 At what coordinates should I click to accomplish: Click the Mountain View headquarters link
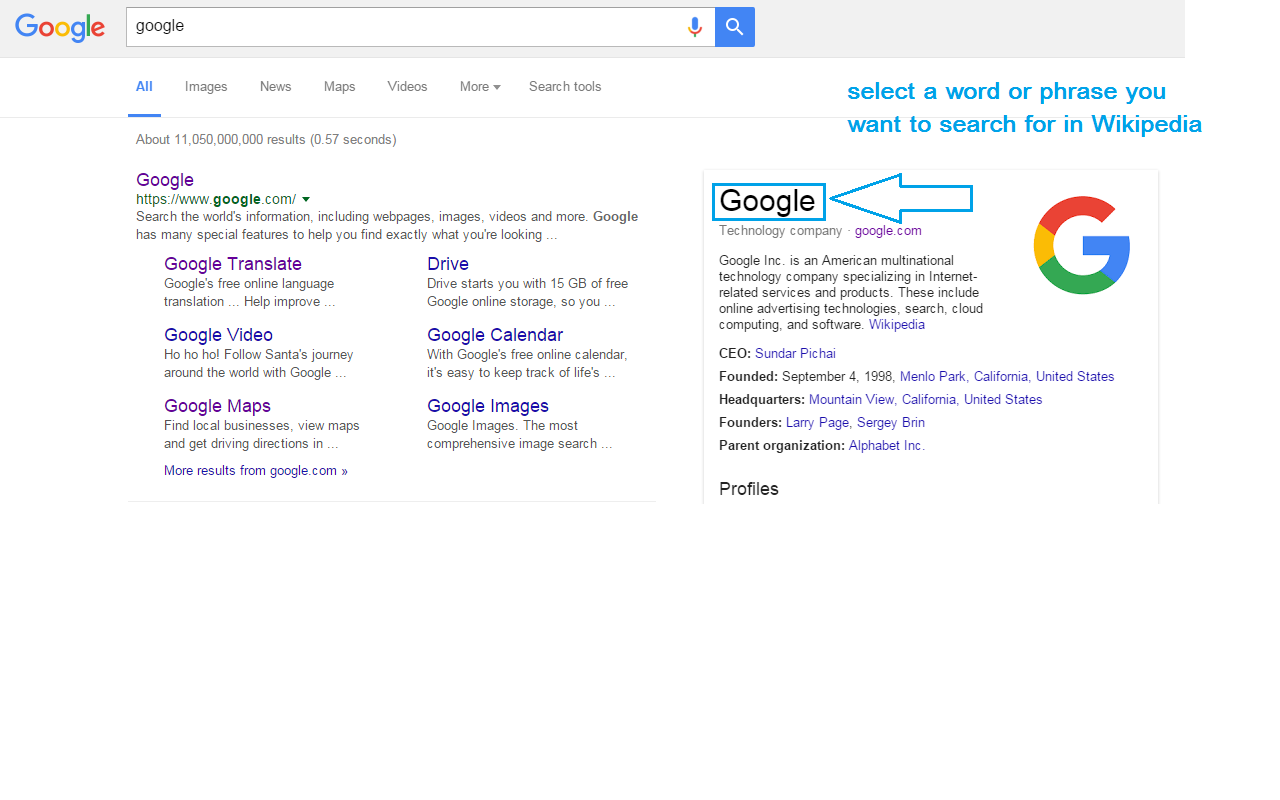click(851, 400)
